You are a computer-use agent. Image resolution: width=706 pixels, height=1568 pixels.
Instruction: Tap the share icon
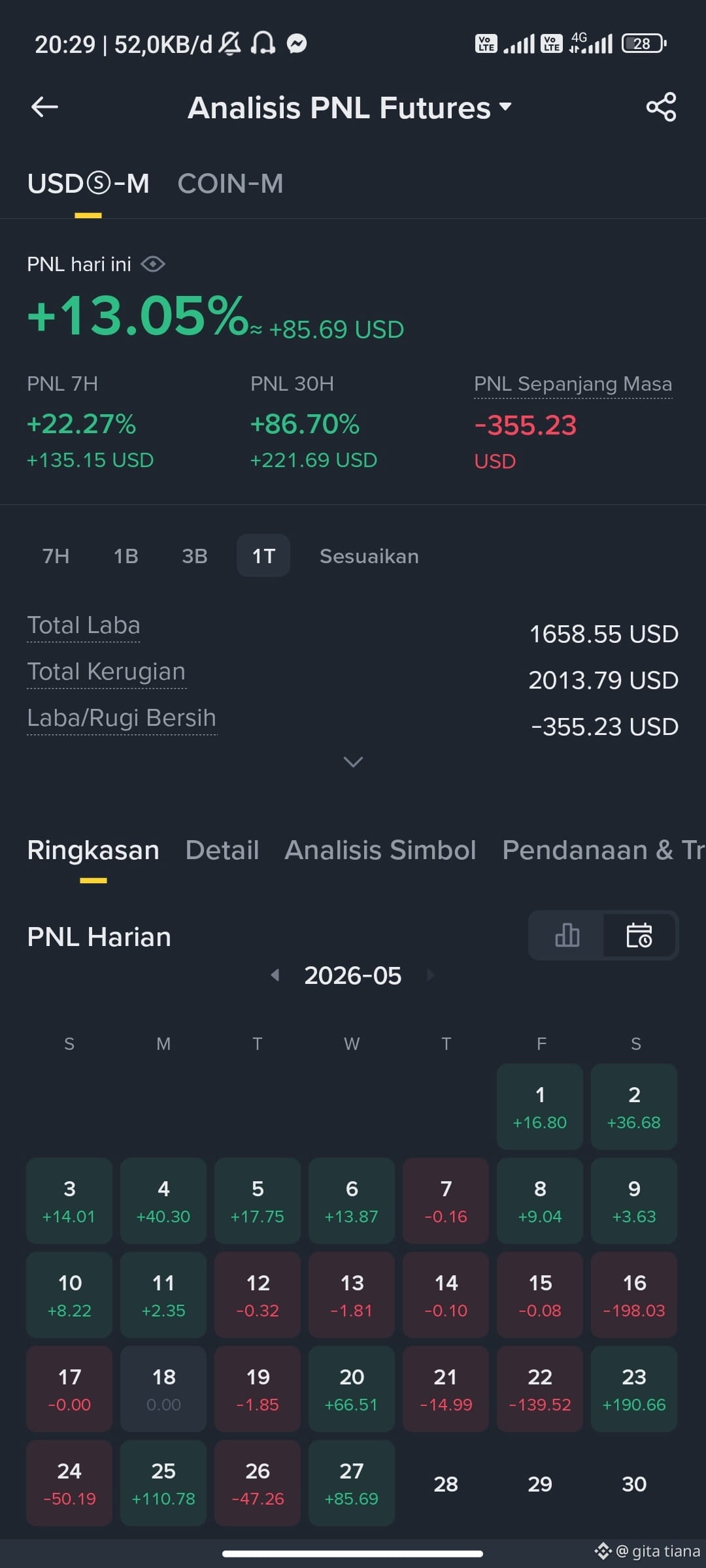coord(661,107)
